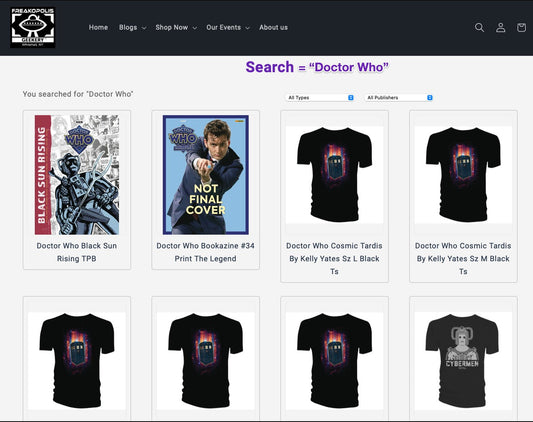Image resolution: width=533 pixels, height=422 pixels.
Task: Open the About us page
Action: (x=273, y=28)
